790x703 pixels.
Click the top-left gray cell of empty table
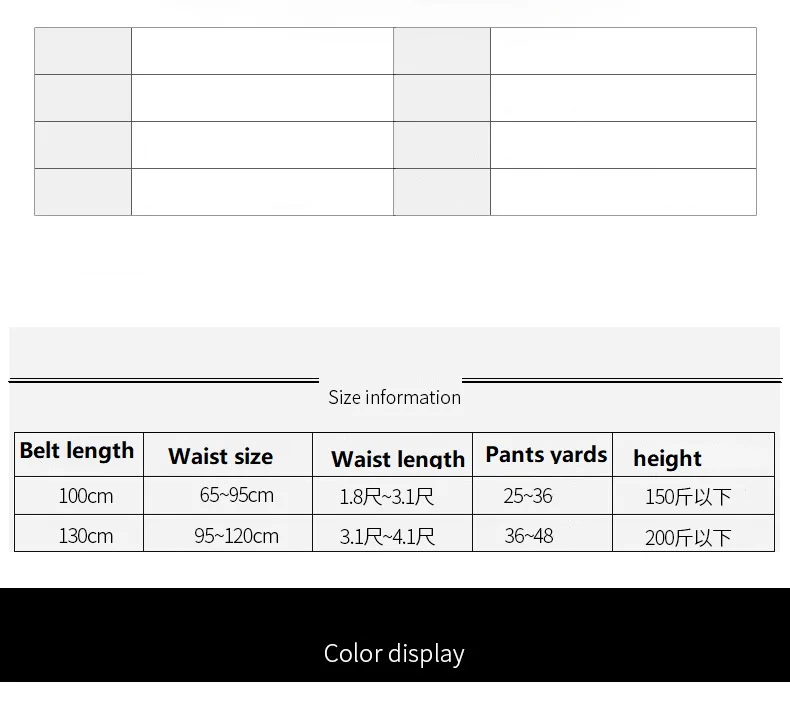(83, 51)
